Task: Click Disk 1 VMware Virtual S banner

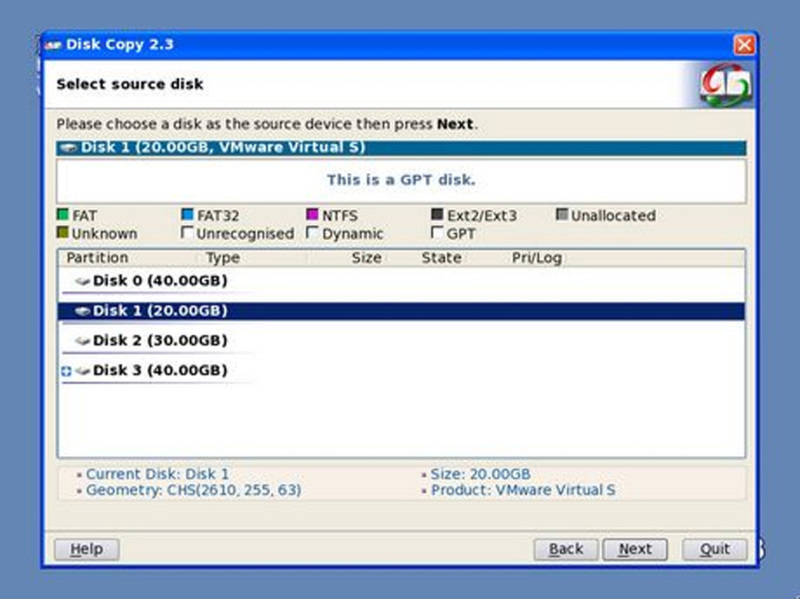Action: [401, 148]
